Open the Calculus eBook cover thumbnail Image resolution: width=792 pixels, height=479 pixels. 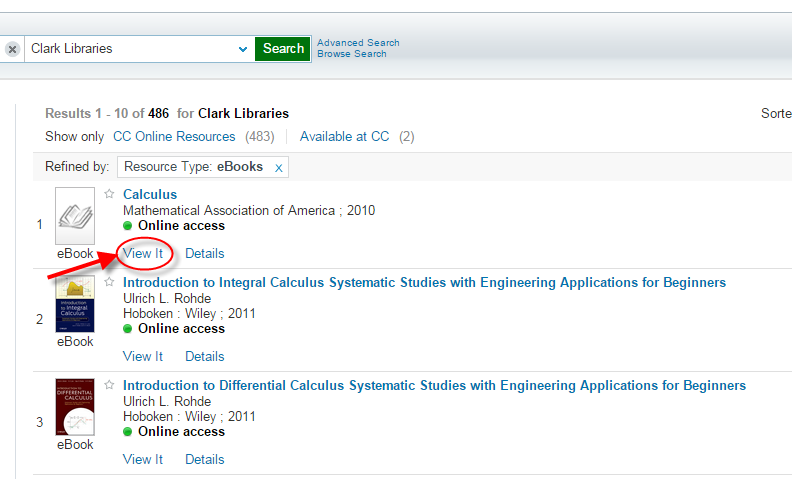pyautogui.click(x=75, y=215)
